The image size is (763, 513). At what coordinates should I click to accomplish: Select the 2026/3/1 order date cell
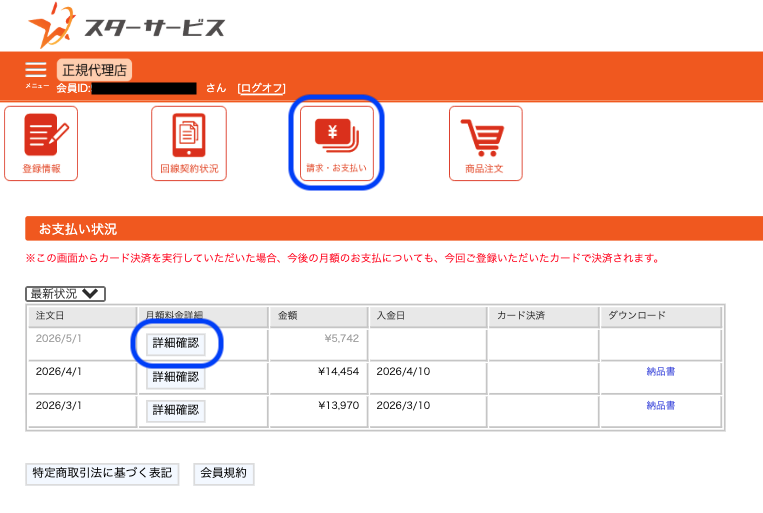click(82, 411)
